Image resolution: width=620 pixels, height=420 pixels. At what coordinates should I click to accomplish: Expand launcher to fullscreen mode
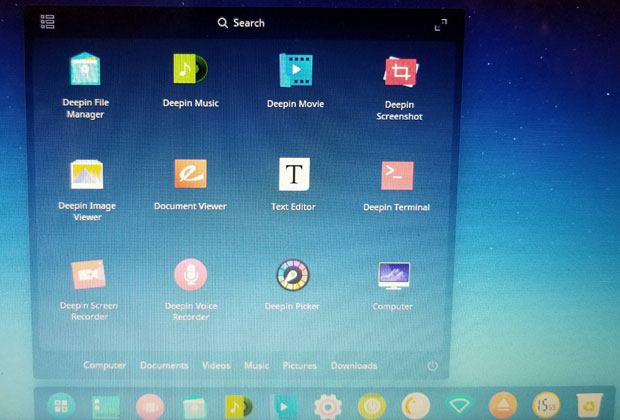441,25
